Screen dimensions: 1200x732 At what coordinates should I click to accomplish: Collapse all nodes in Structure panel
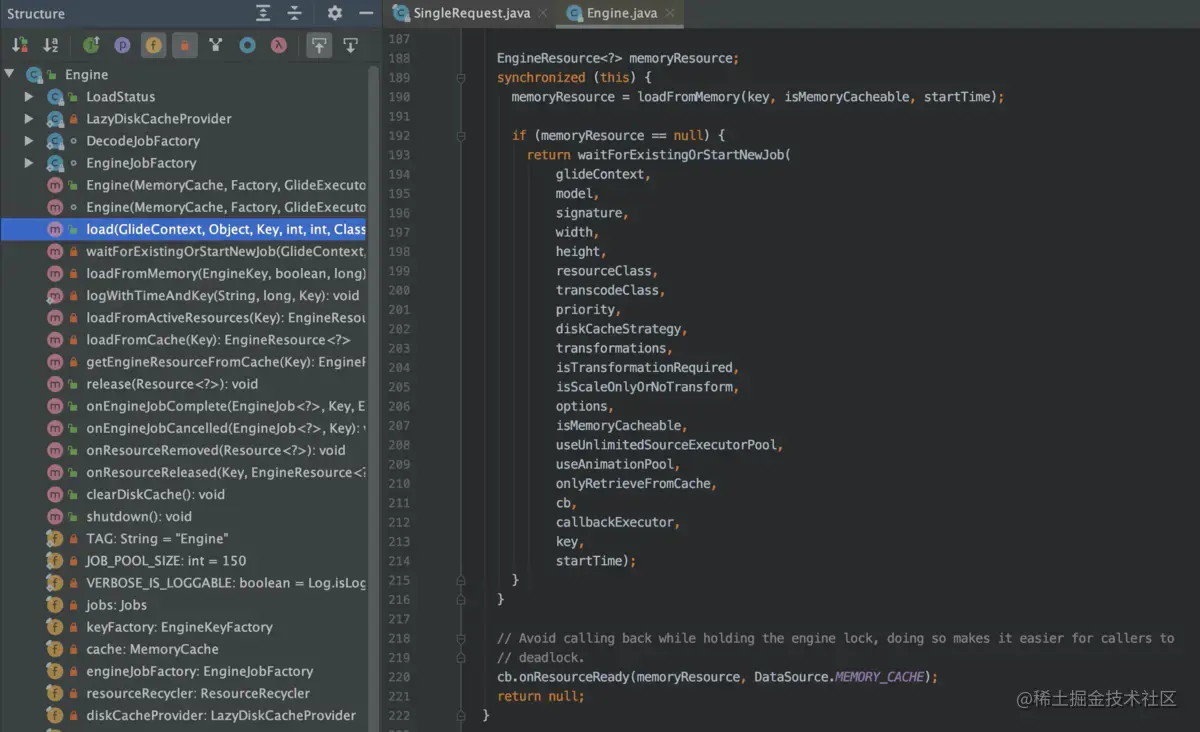click(294, 13)
